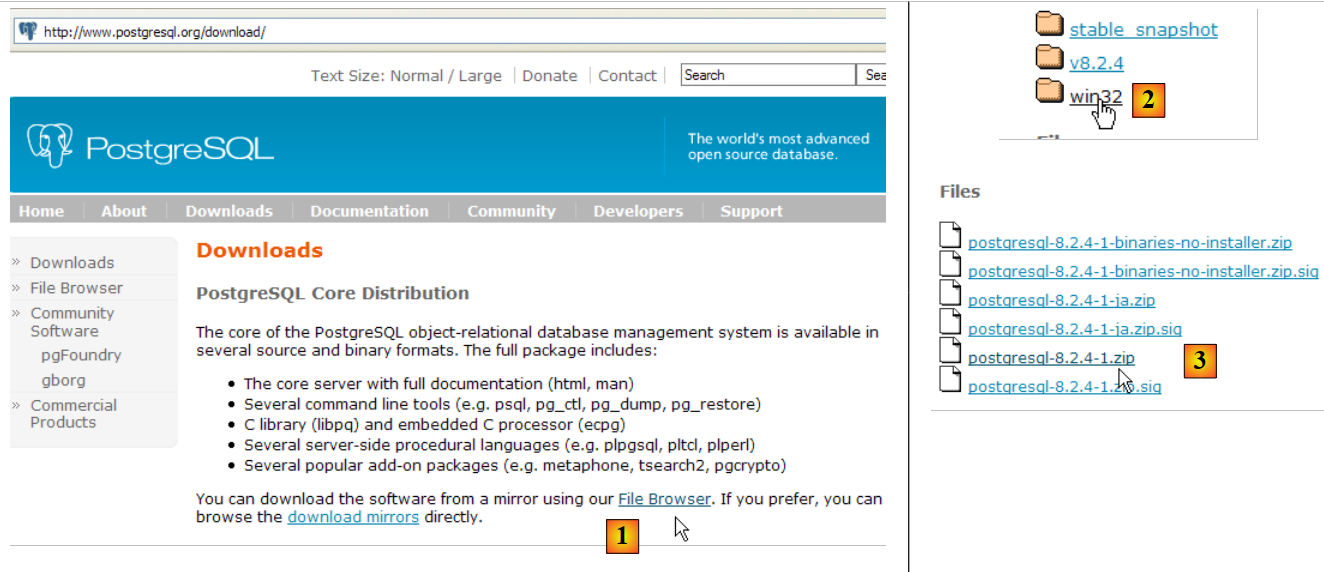Follow the download mirrors link
The image size is (1324, 572).
tap(353, 517)
